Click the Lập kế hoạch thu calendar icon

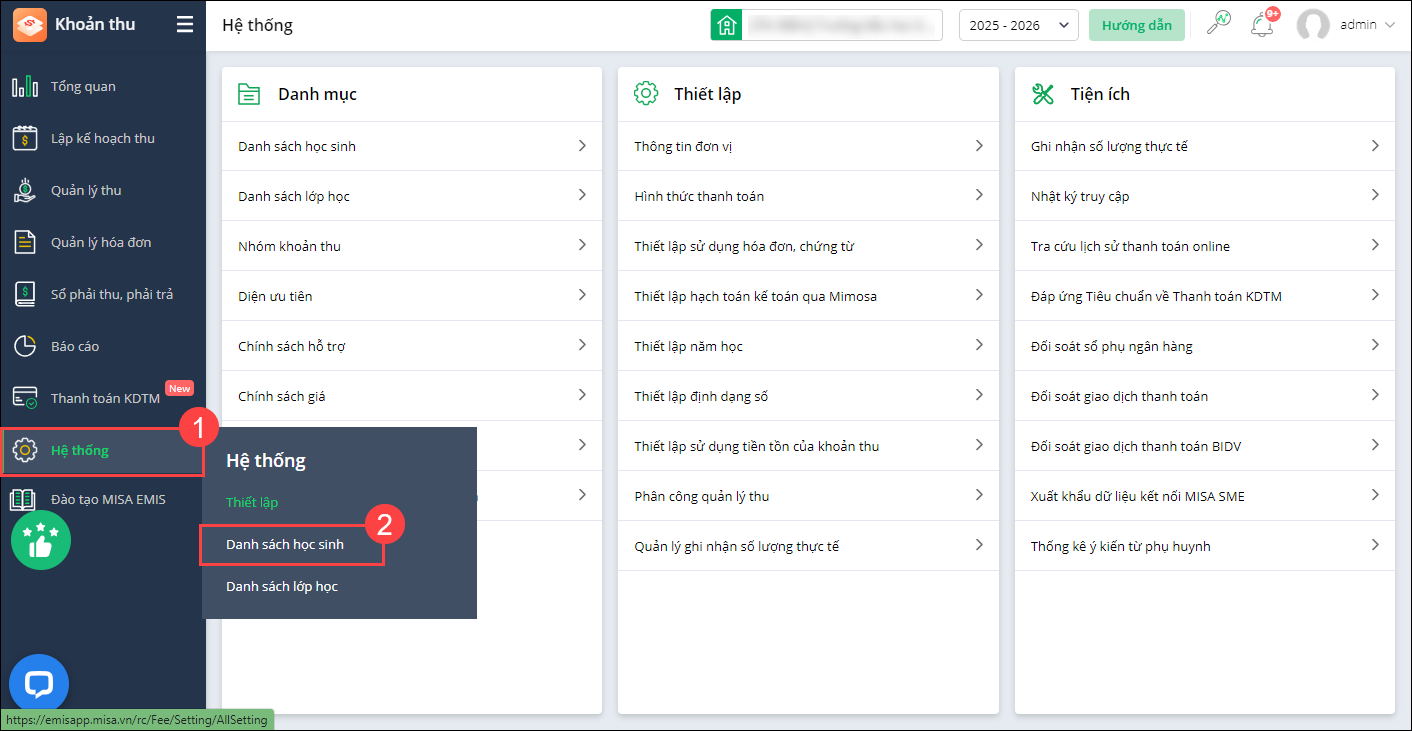[x=25, y=139]
